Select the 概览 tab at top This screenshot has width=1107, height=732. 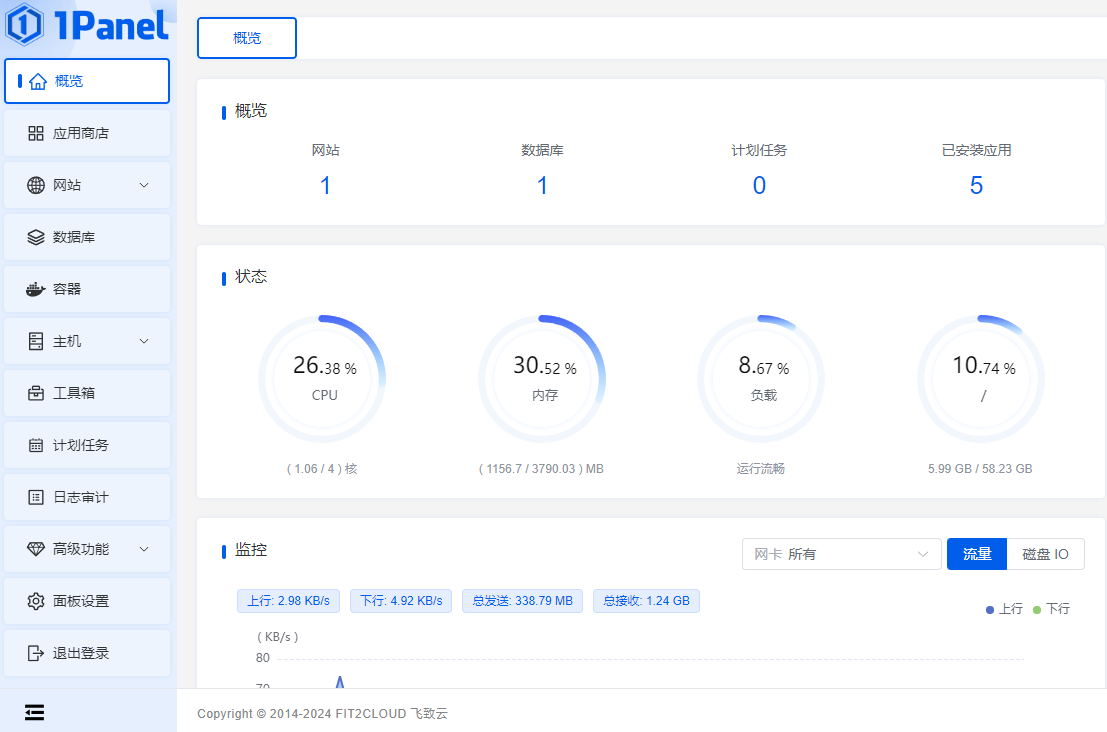[247, 38]
